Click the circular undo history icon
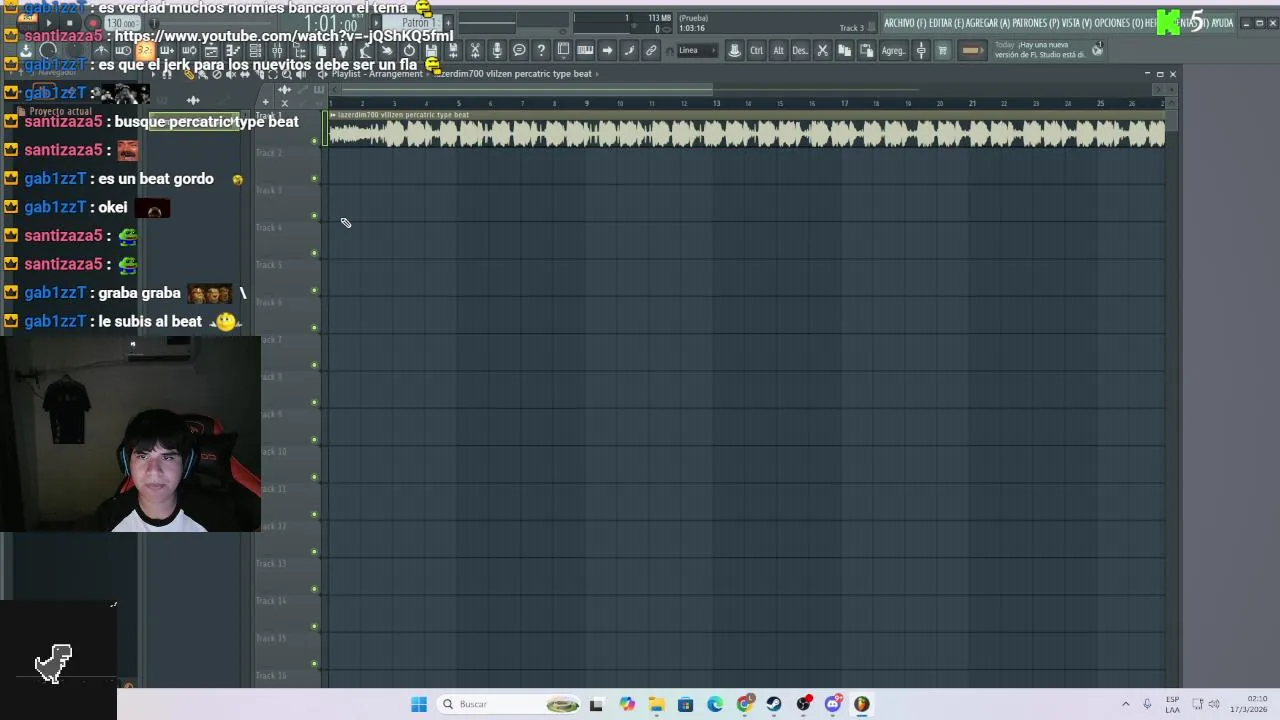 coord(409,50)
